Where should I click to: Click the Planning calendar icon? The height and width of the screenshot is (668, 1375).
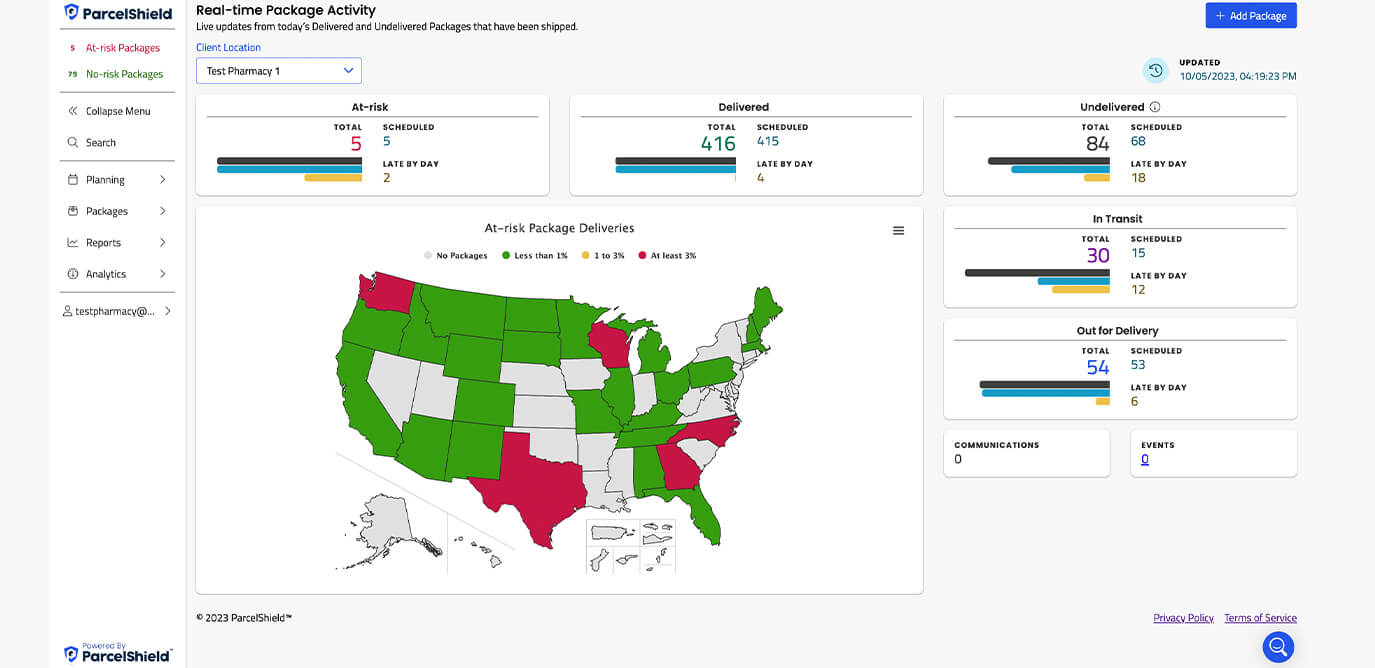(x=73, y=180)
